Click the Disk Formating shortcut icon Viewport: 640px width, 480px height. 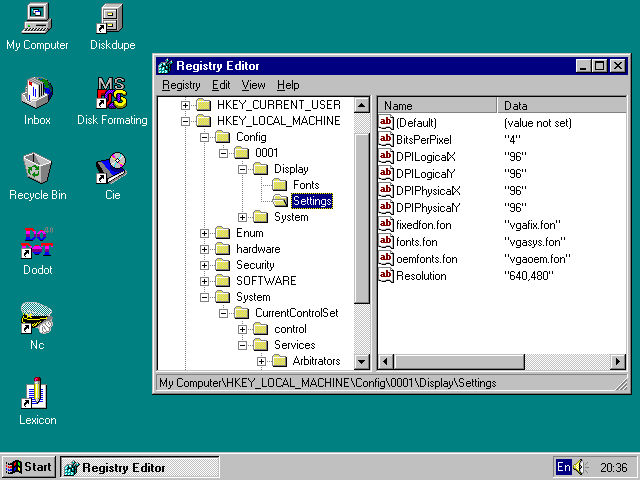pyautogui.click(x=112, y=94)
